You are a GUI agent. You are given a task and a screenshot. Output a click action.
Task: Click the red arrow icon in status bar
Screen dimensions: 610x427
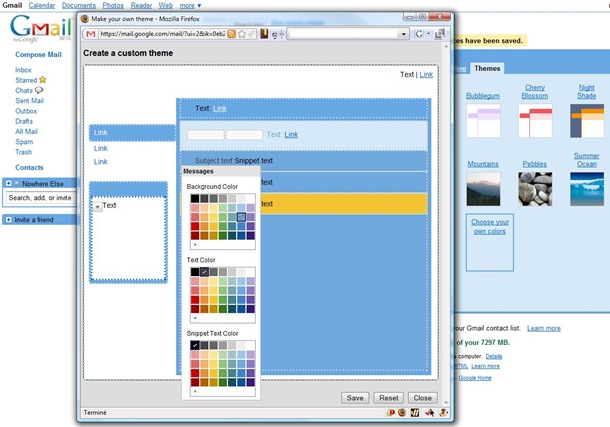[429, 413]
